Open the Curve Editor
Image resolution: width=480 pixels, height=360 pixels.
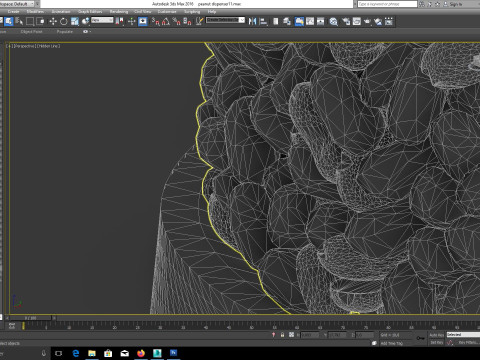click(x=310, y=22)
